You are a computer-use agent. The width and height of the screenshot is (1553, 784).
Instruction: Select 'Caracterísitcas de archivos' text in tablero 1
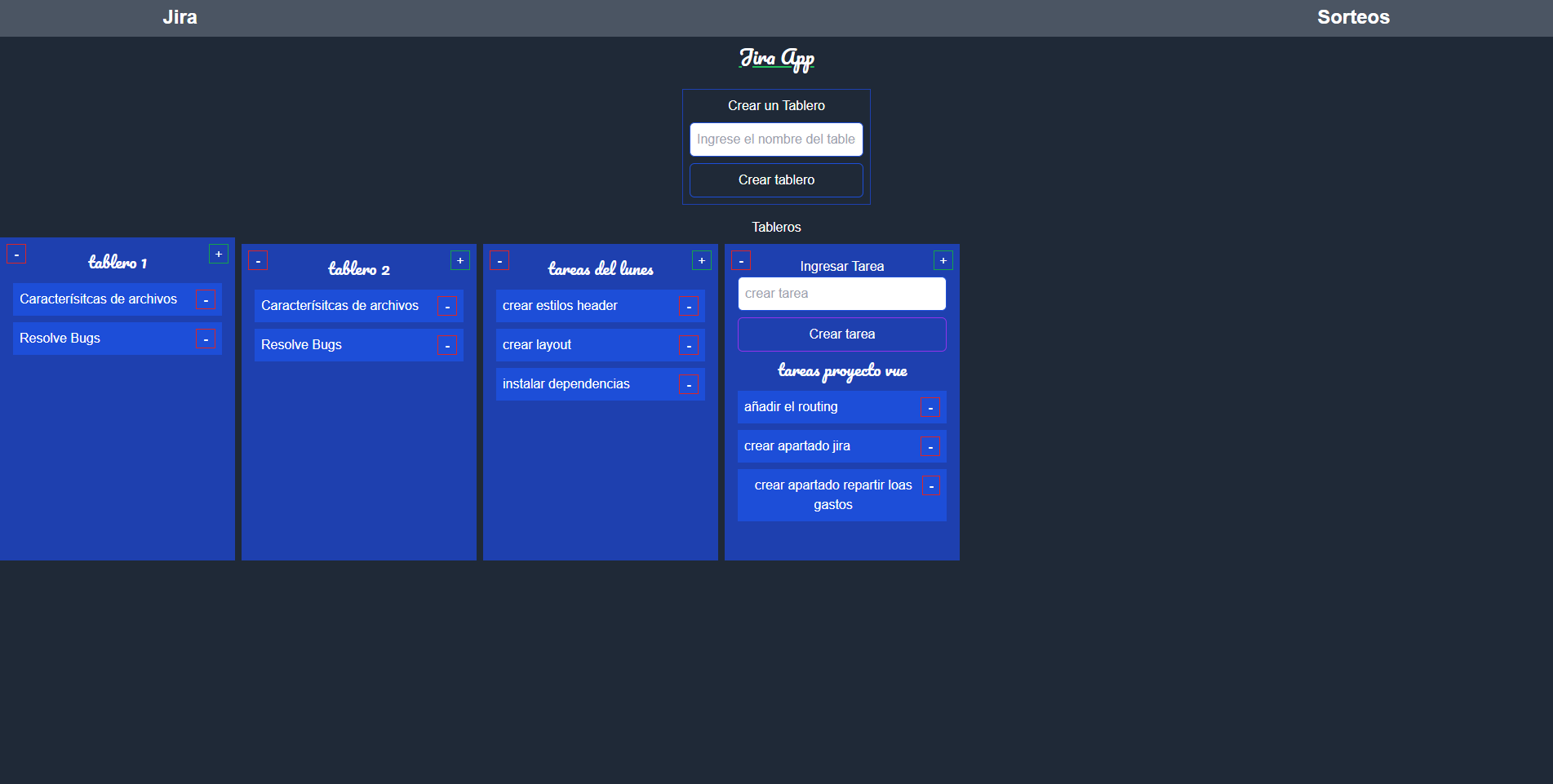point(98,299)
